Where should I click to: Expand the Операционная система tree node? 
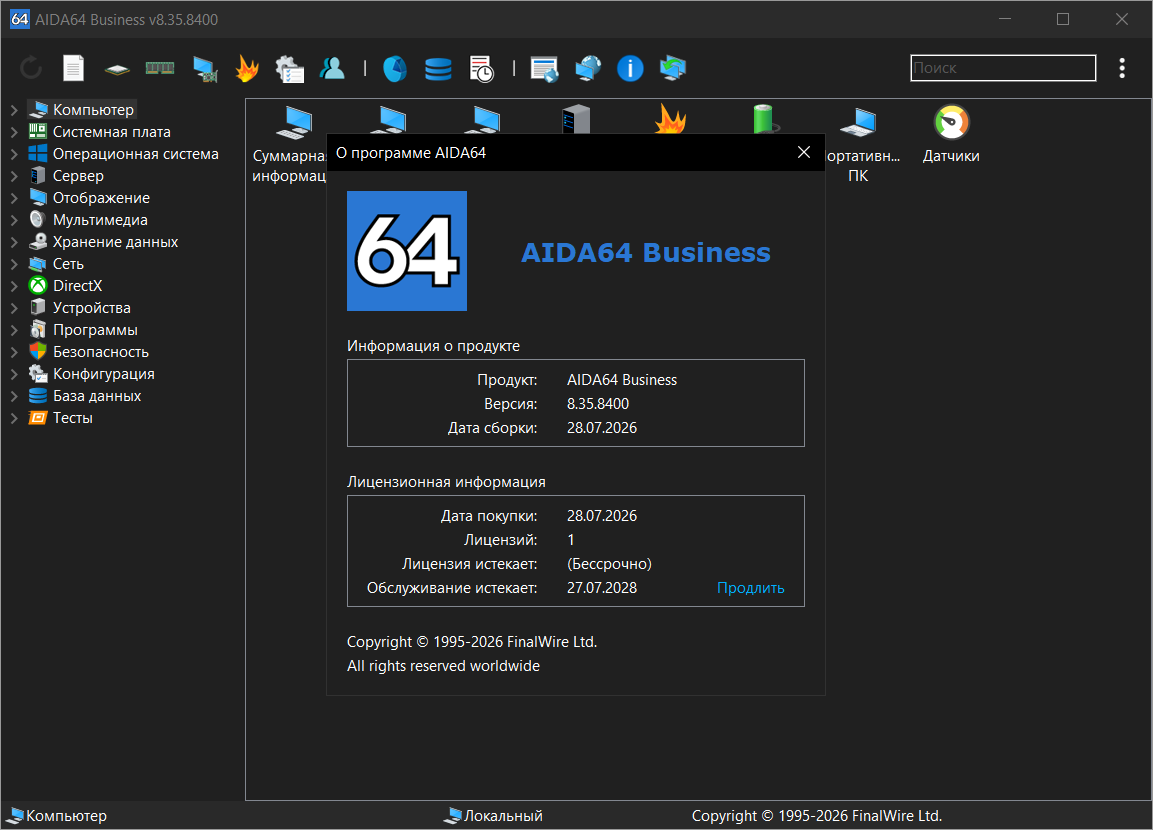(x=14, y=154)
